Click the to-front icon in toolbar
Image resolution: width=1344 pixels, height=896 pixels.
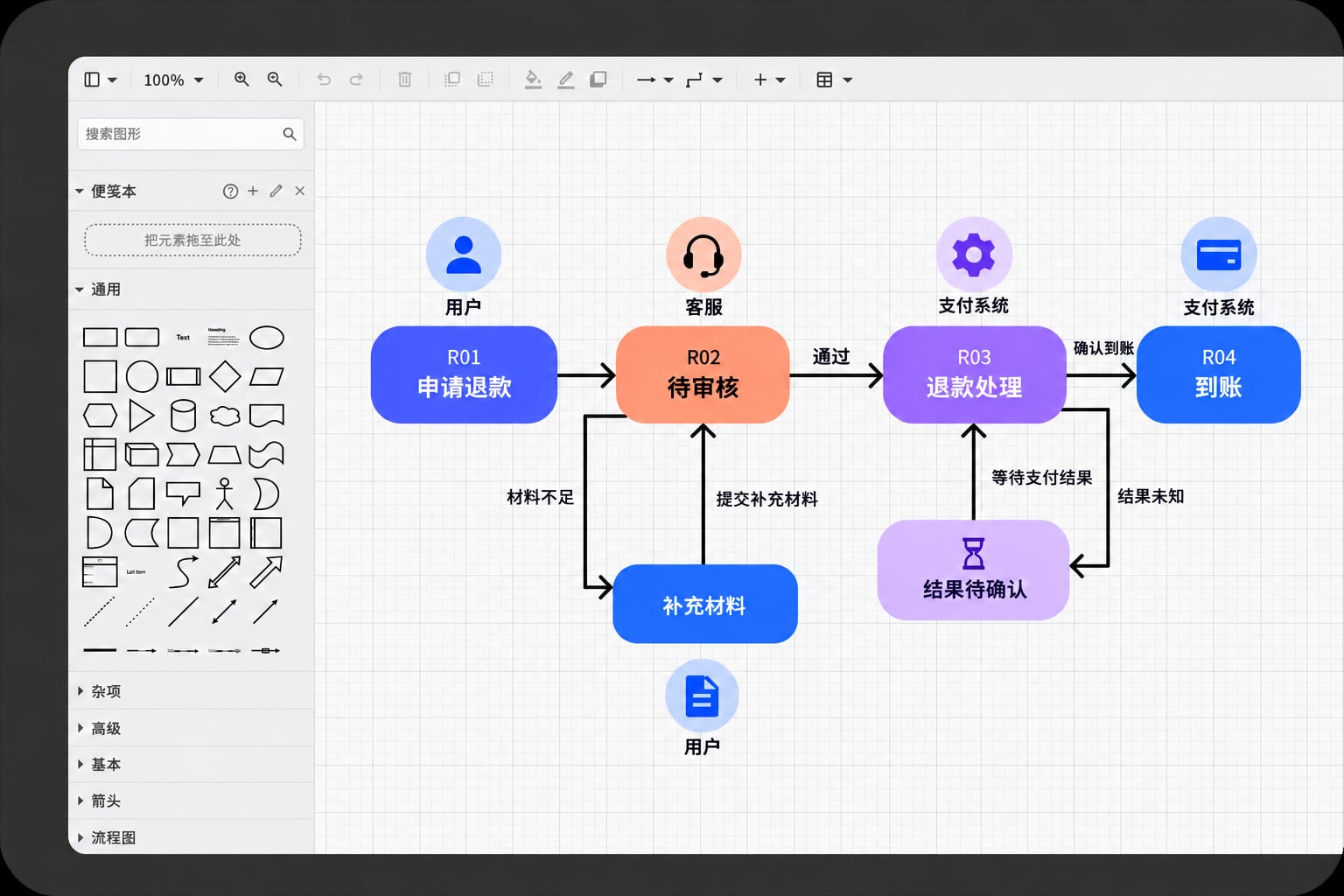[452, 80]
